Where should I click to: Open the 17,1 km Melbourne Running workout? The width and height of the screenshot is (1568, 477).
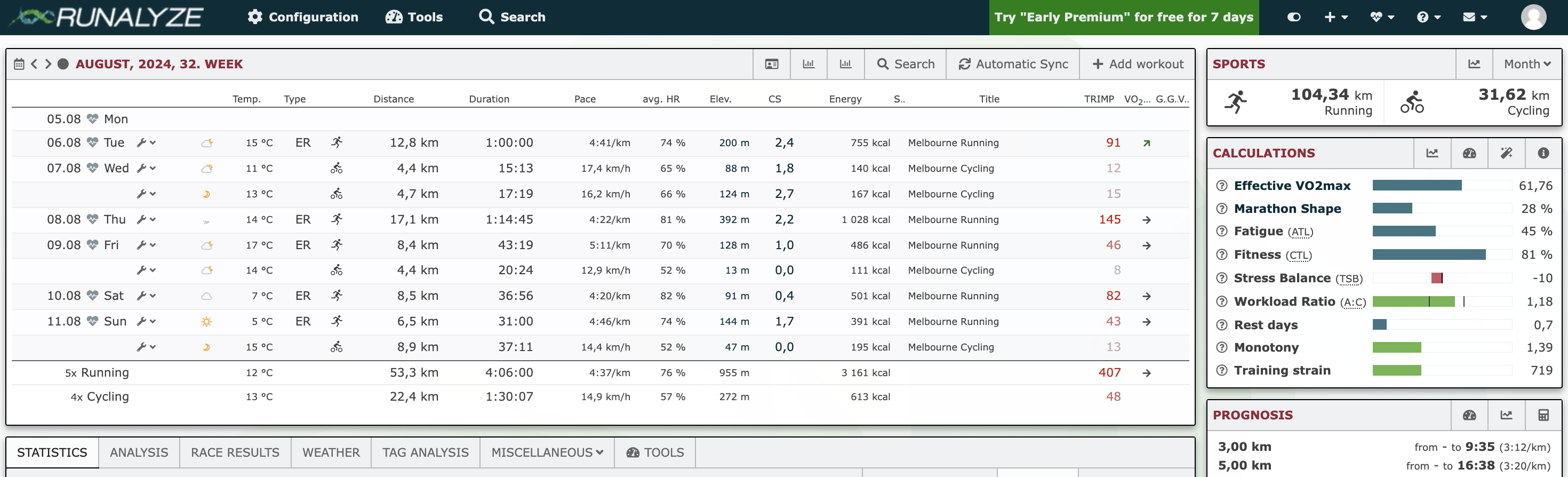pyautogui.click(x=599, y=219)
